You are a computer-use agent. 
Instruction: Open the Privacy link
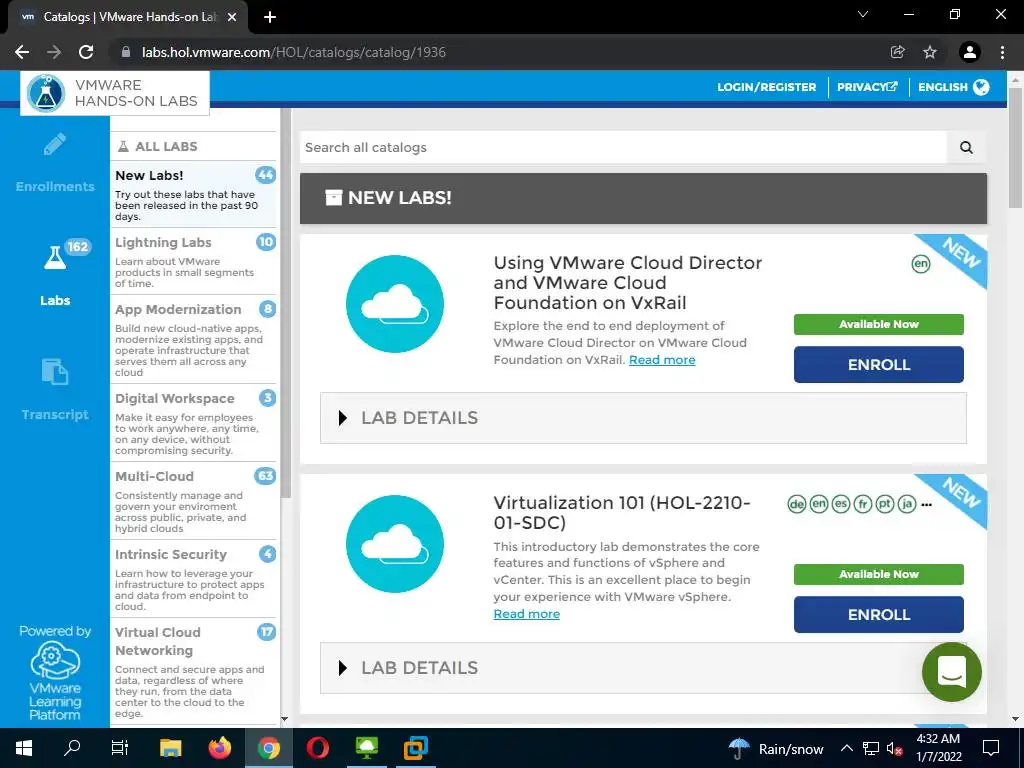click(867, 87)
